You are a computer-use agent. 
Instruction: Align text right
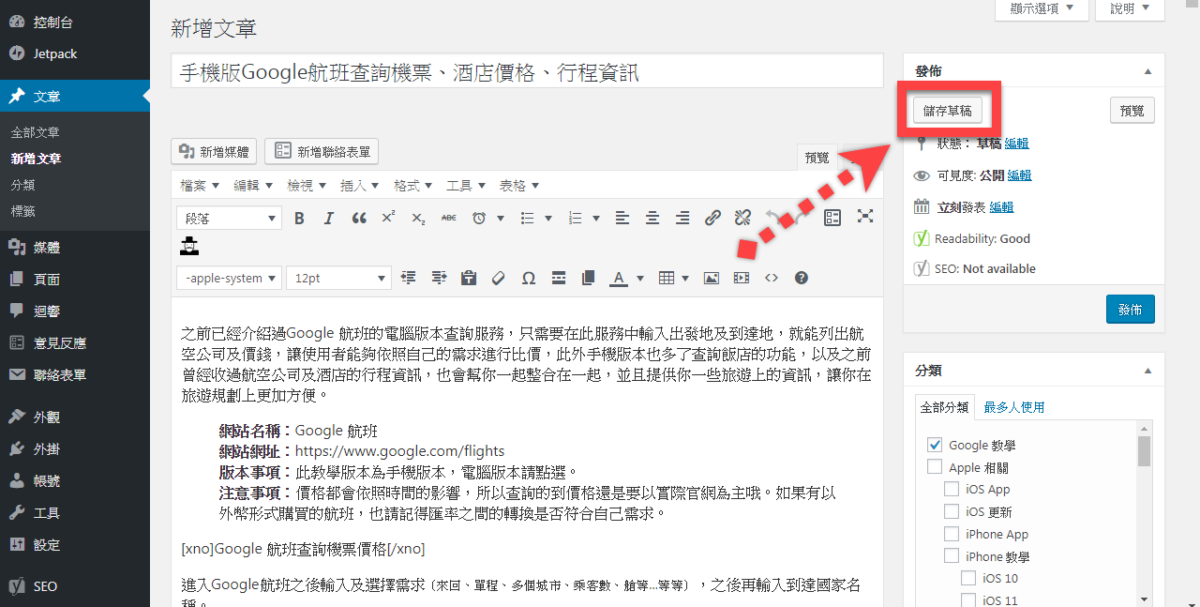coord(682,217)
